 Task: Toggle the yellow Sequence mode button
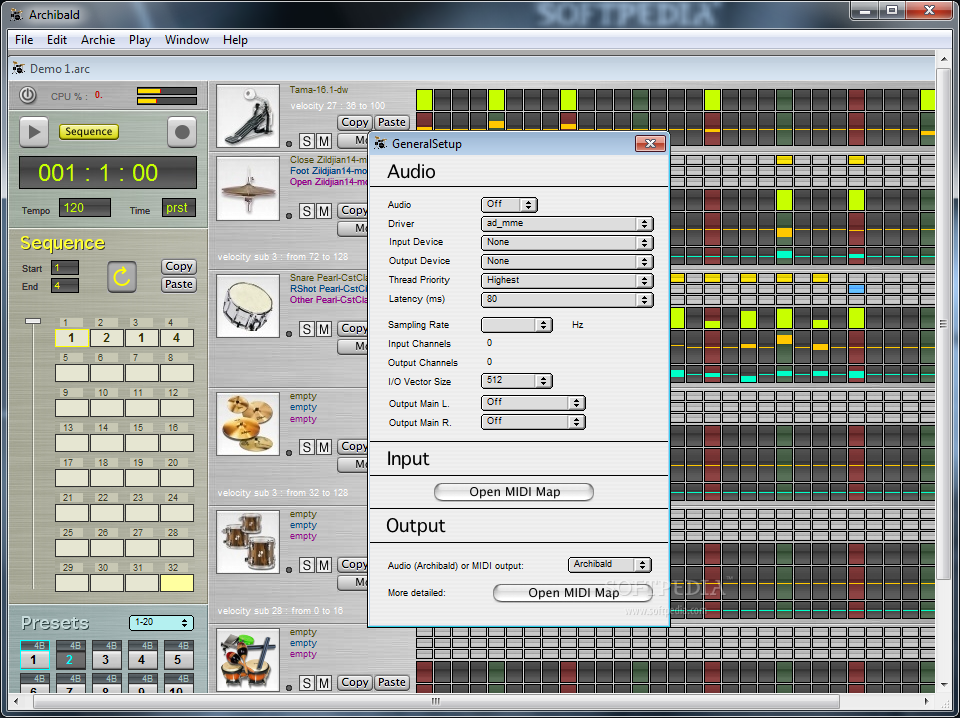click(89, 132)
